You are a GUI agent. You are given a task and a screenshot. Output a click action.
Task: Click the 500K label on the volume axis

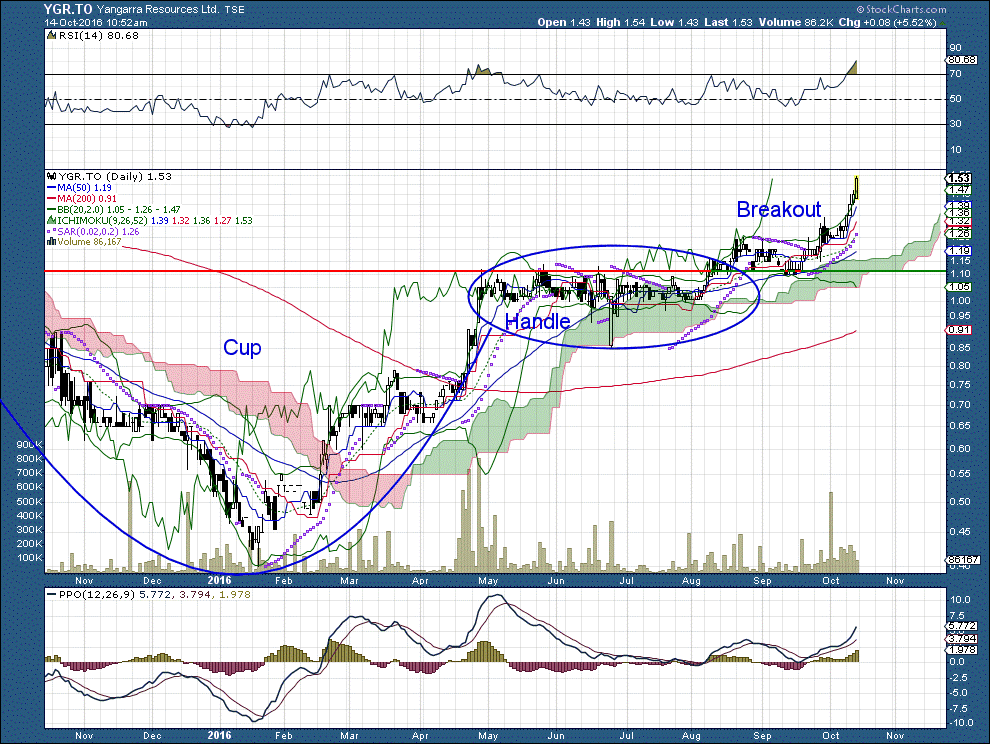click(30, 501)
